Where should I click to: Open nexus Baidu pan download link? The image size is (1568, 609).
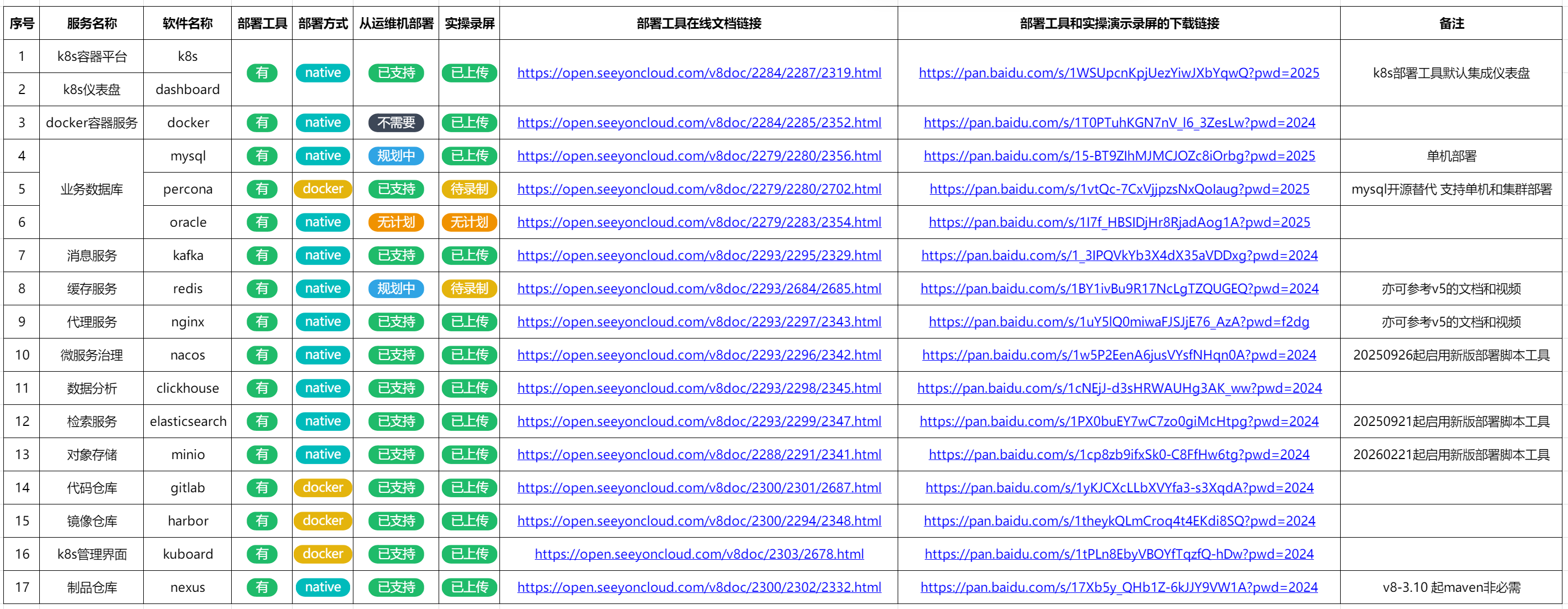click(1119, 587)
